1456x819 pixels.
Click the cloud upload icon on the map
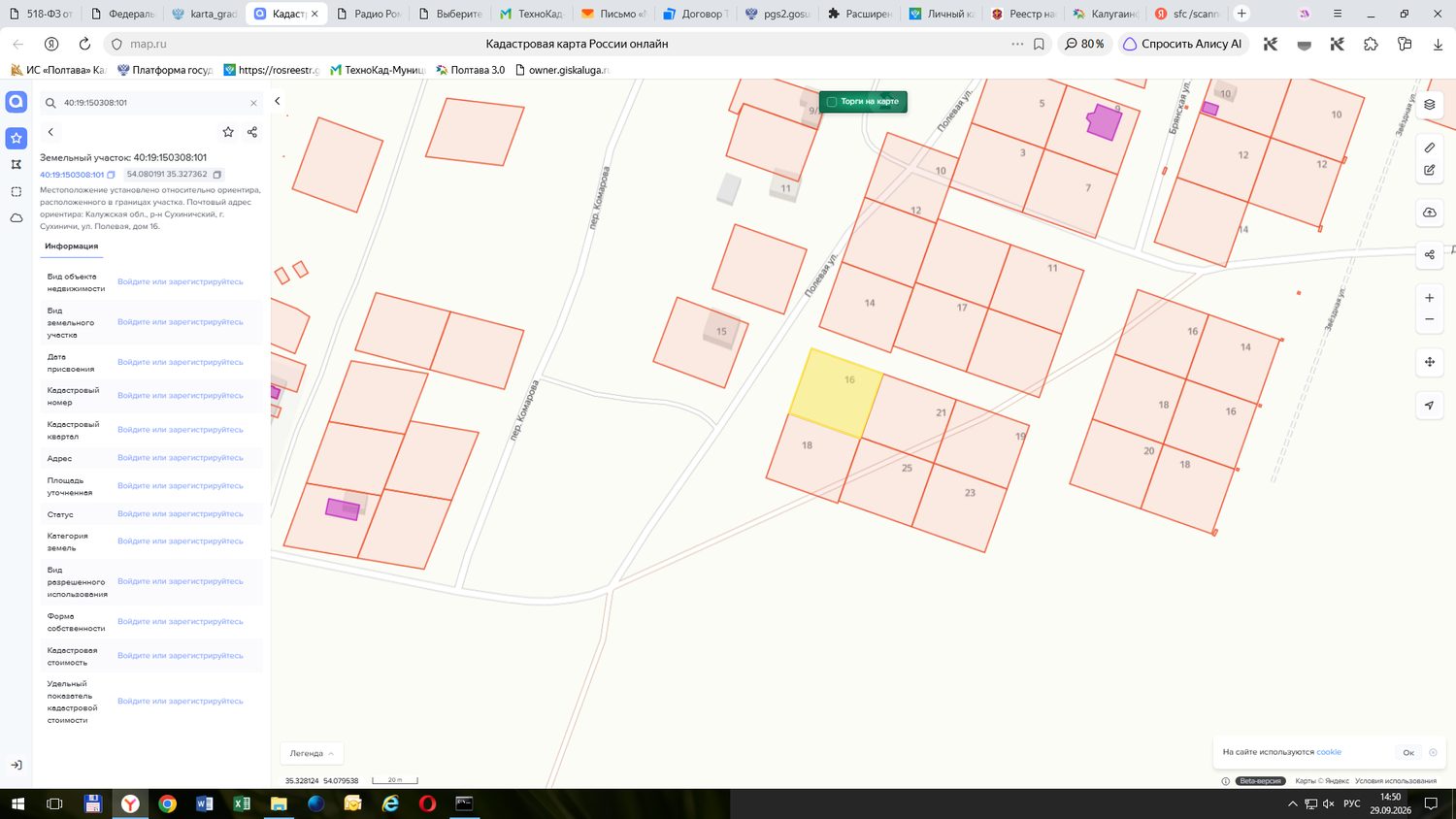point(1430,213)
